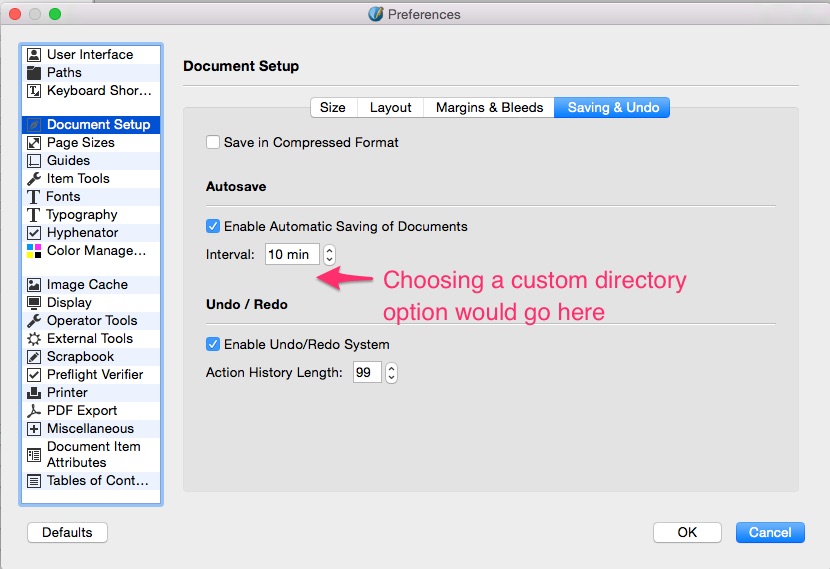Click the Scrapbook icon
Viewport: 830px width, 569px height.
[x=34, y=357]
